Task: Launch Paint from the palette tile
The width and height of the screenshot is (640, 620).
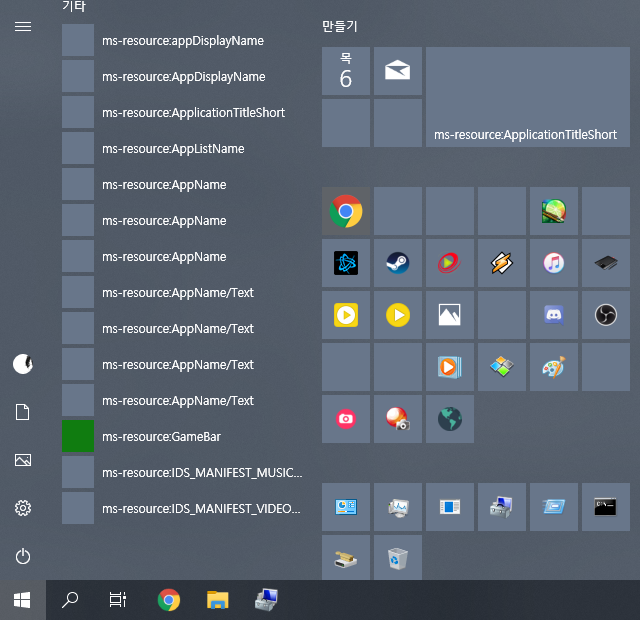Action: coord(553,367)
